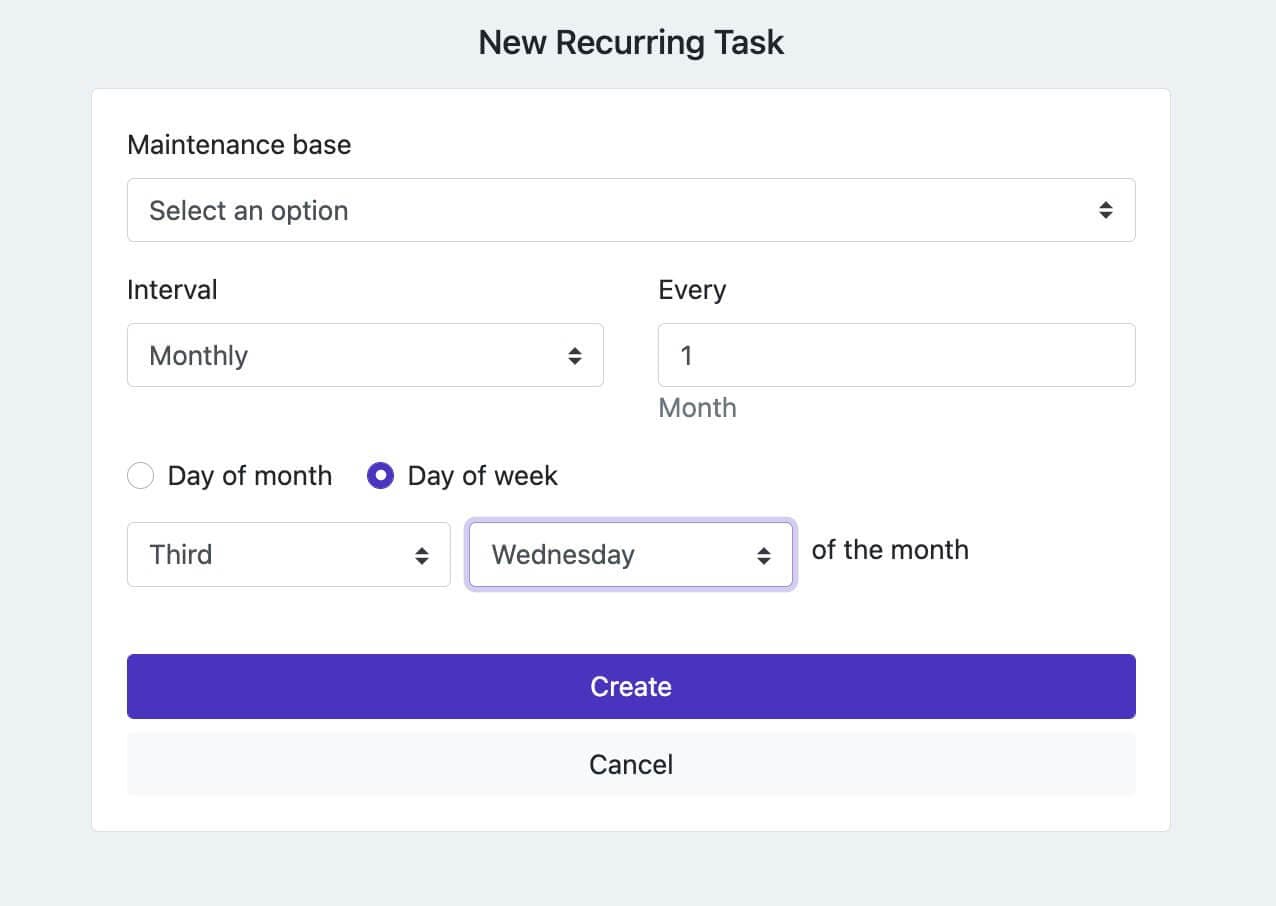Select the Day of week radio button

(381, 476)
